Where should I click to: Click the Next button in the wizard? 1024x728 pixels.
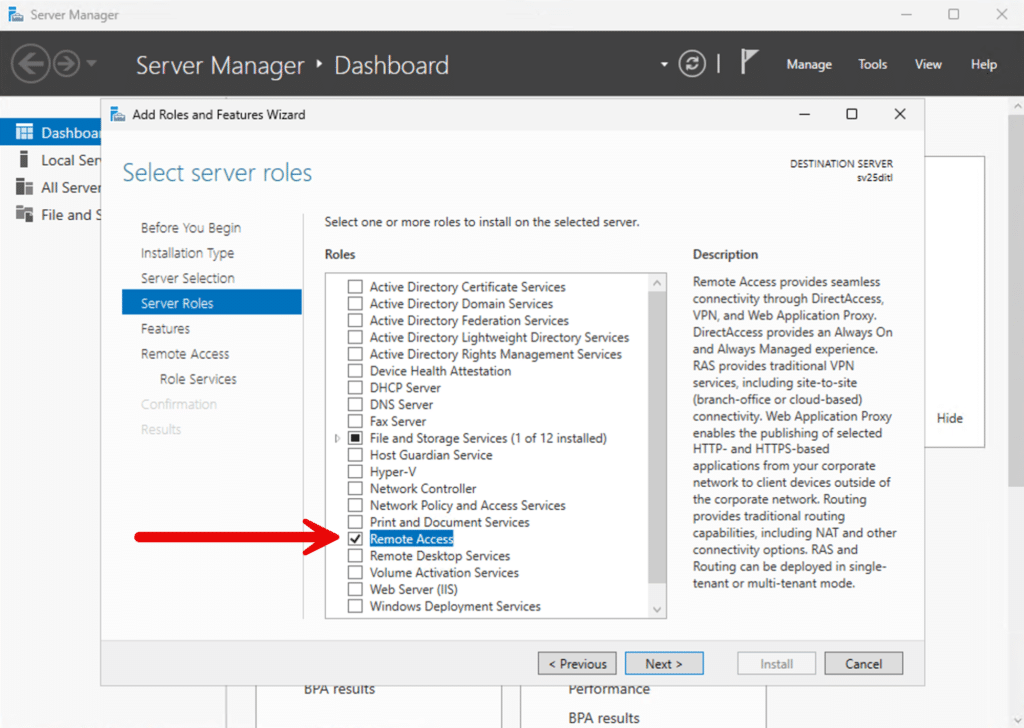point(664,663)
